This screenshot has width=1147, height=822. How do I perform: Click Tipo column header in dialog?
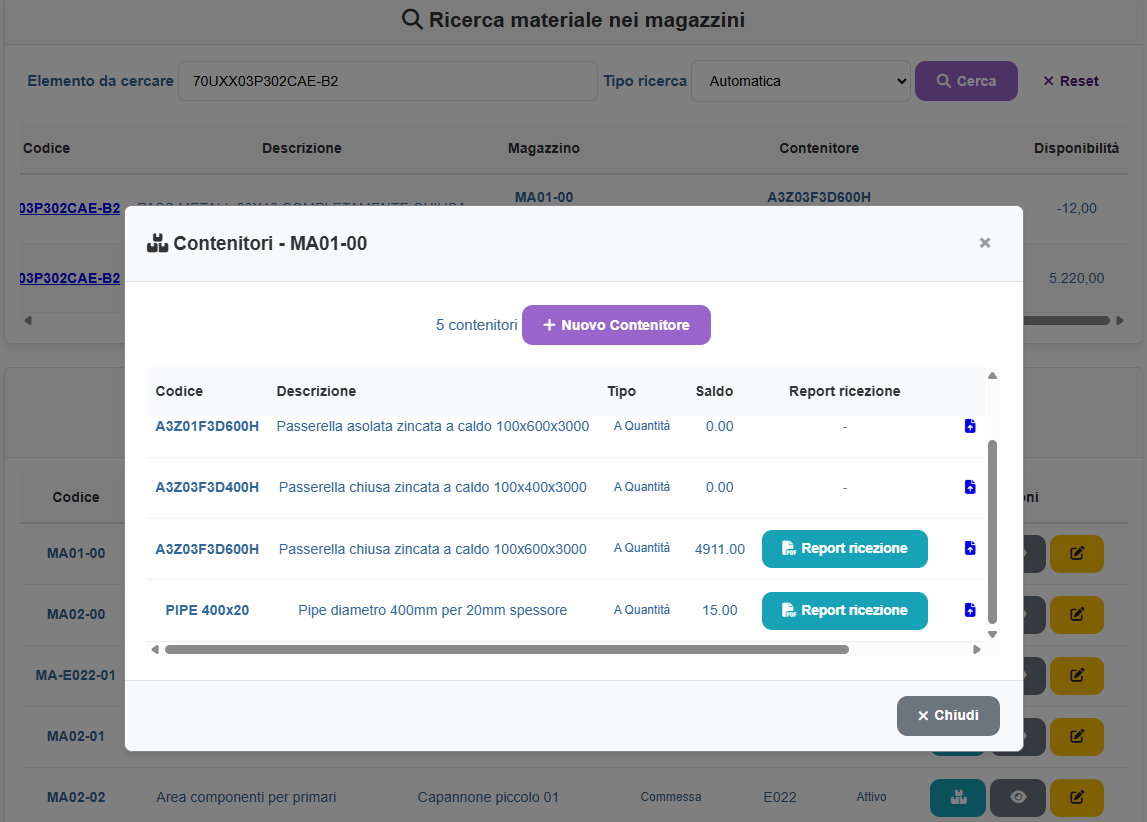click(621, 391)
